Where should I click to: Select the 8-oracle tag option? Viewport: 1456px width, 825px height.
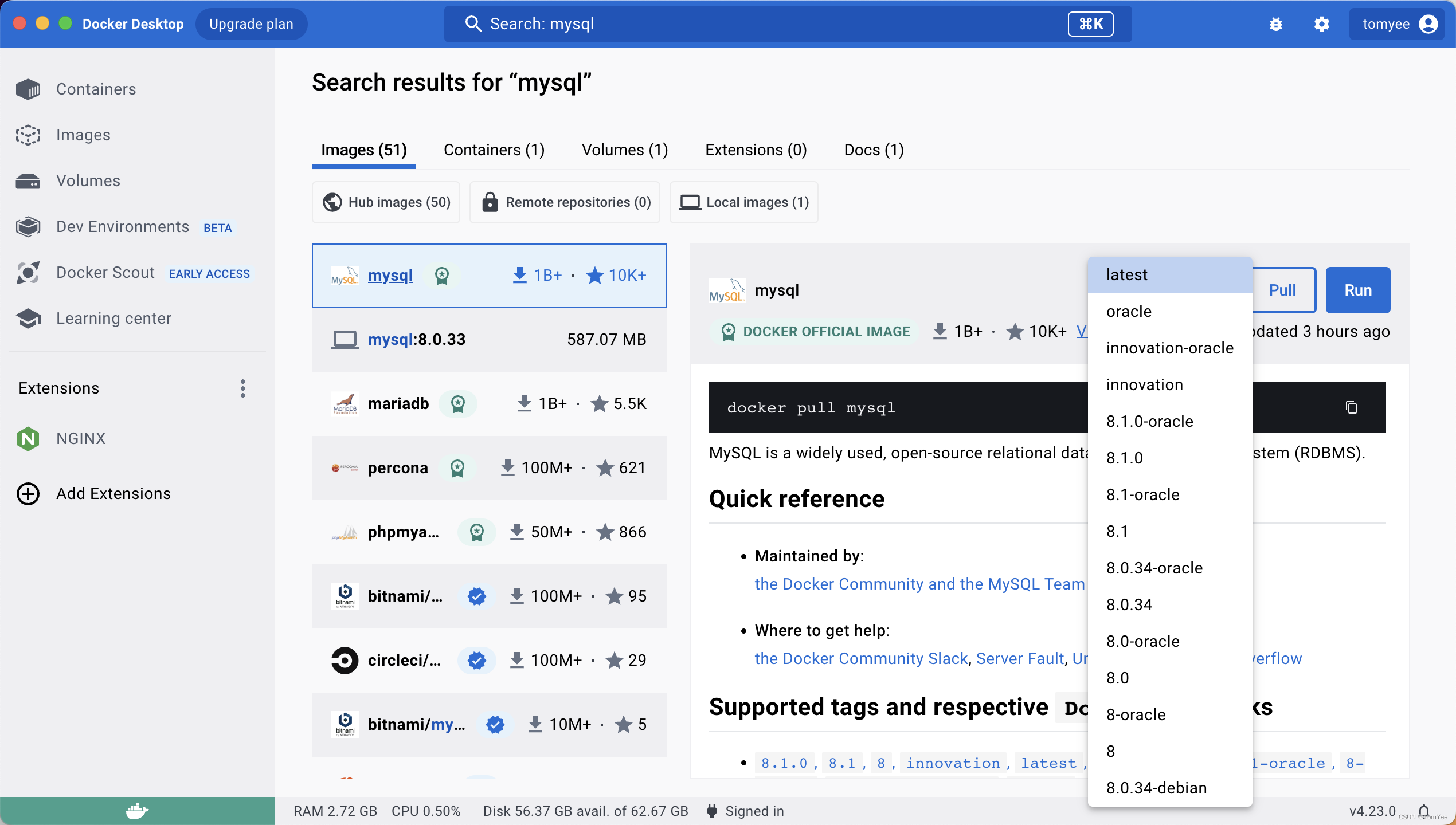(1170, 714)
